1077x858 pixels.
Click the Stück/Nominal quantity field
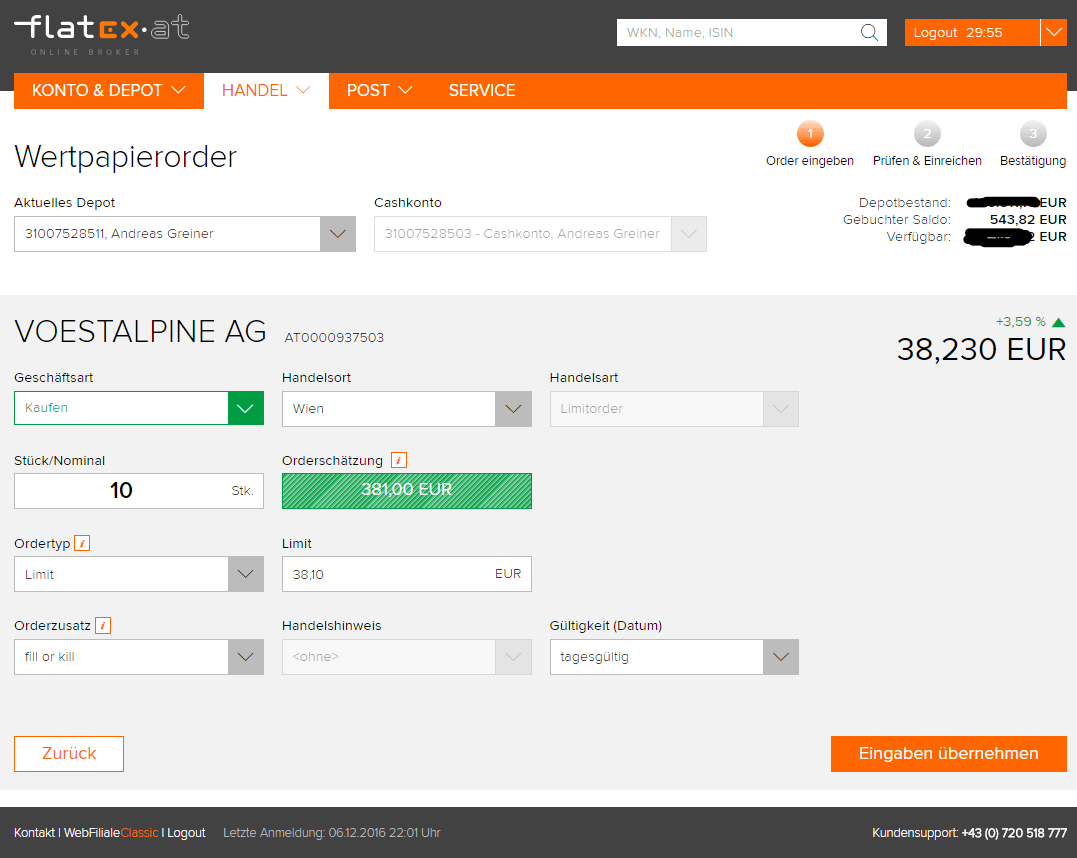click(139, 490)
